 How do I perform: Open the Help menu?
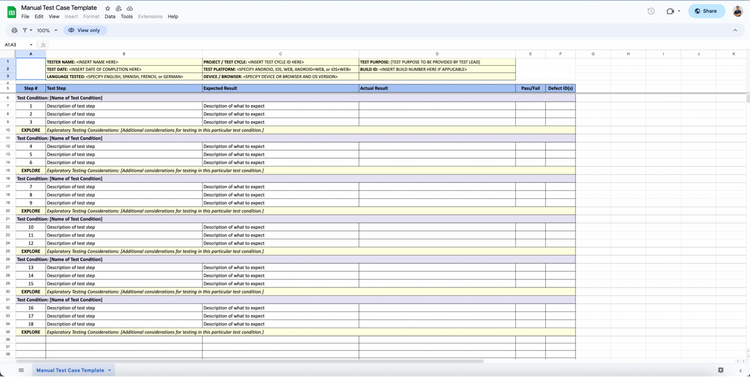coord(173,16)
